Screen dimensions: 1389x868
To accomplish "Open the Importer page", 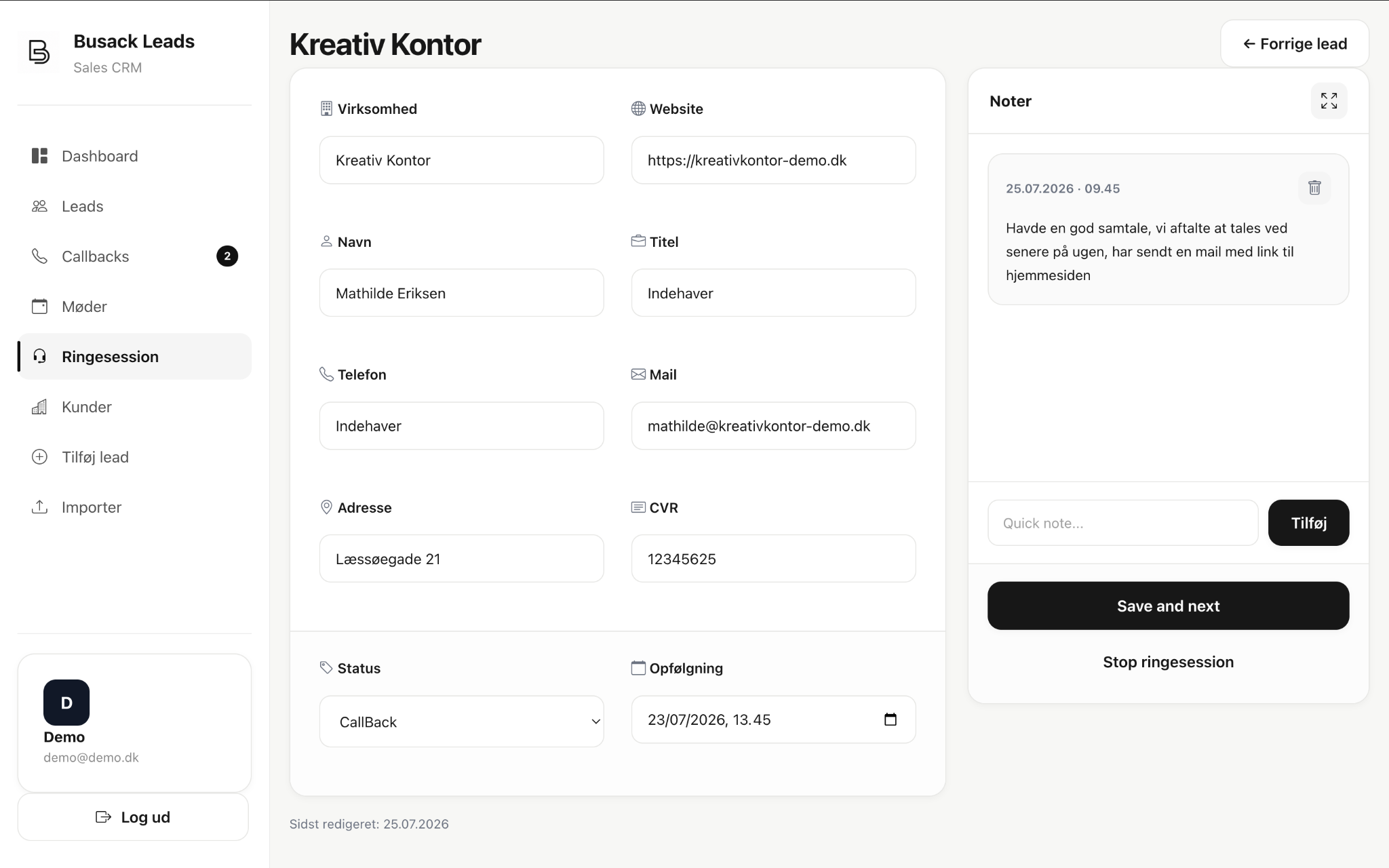I will 134,507.
